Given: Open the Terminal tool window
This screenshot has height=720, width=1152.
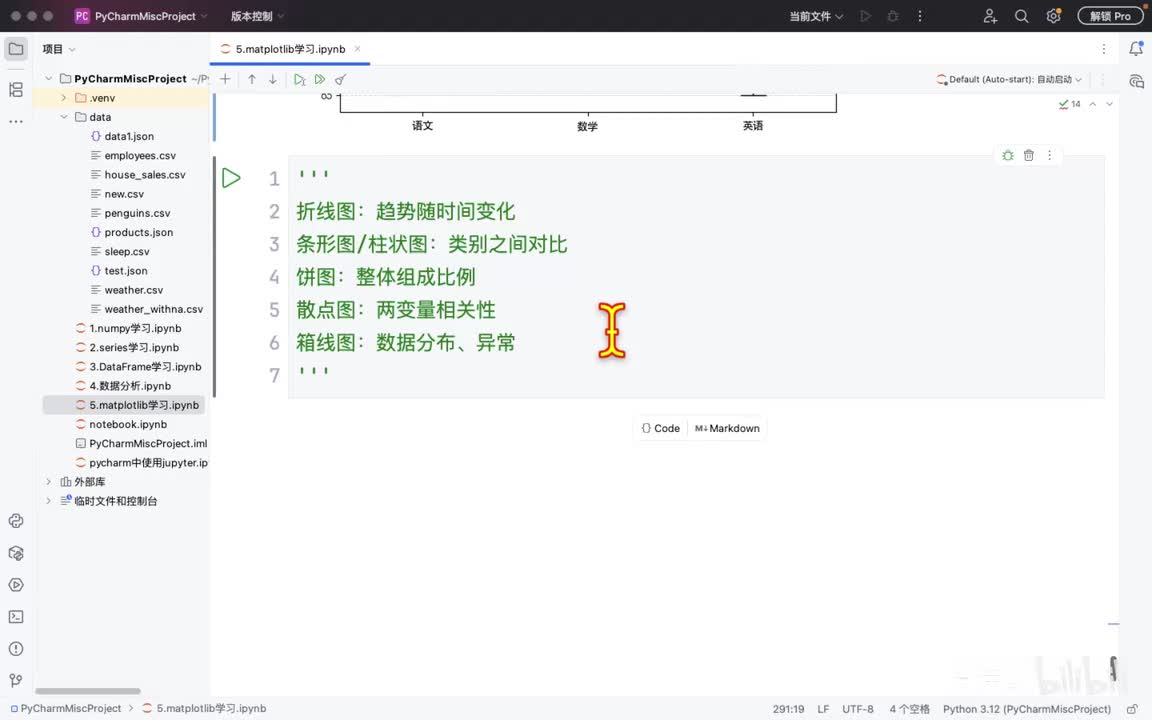Looking at the screenshot, I should 16,617.
